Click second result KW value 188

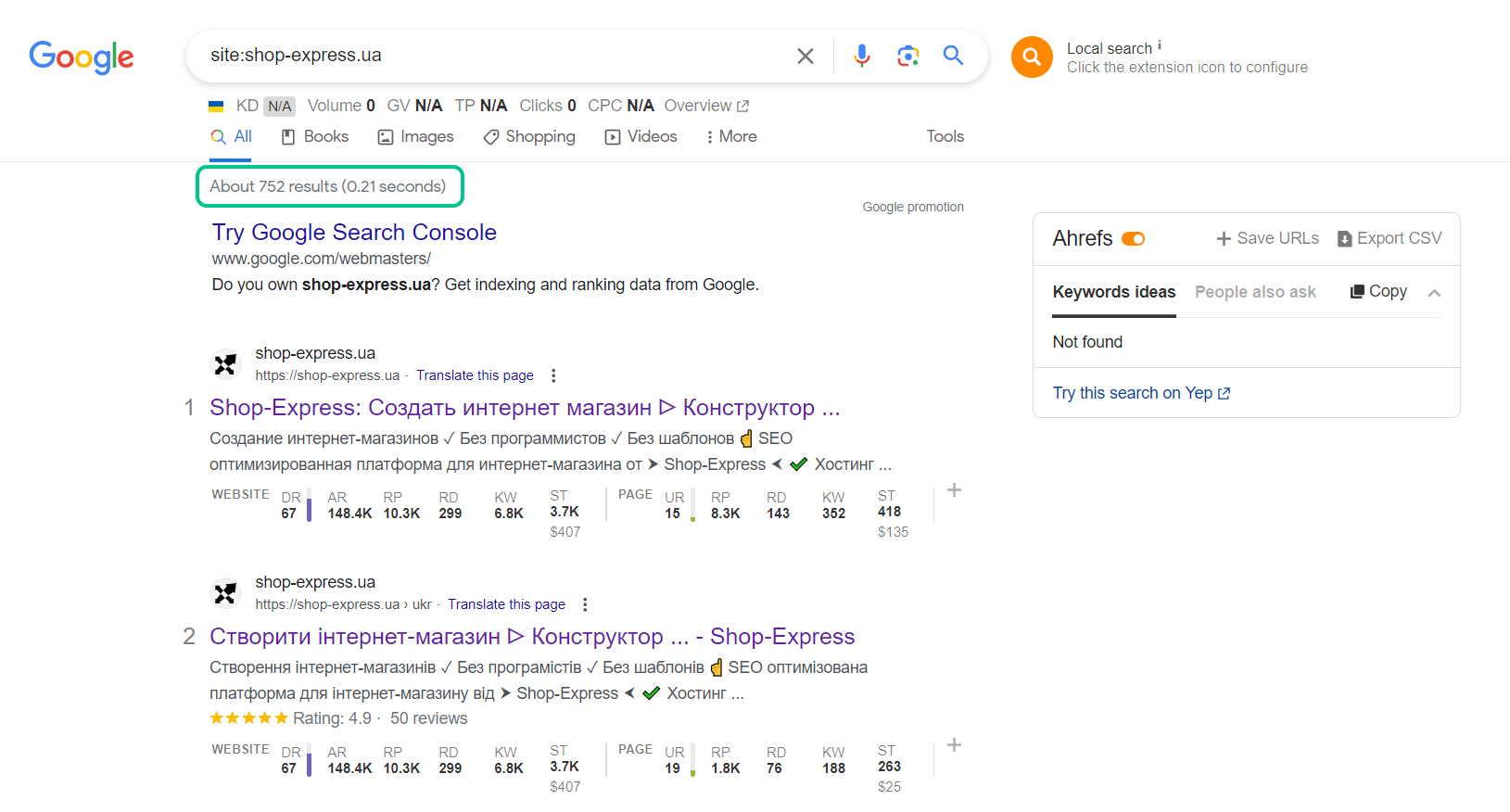834,768
